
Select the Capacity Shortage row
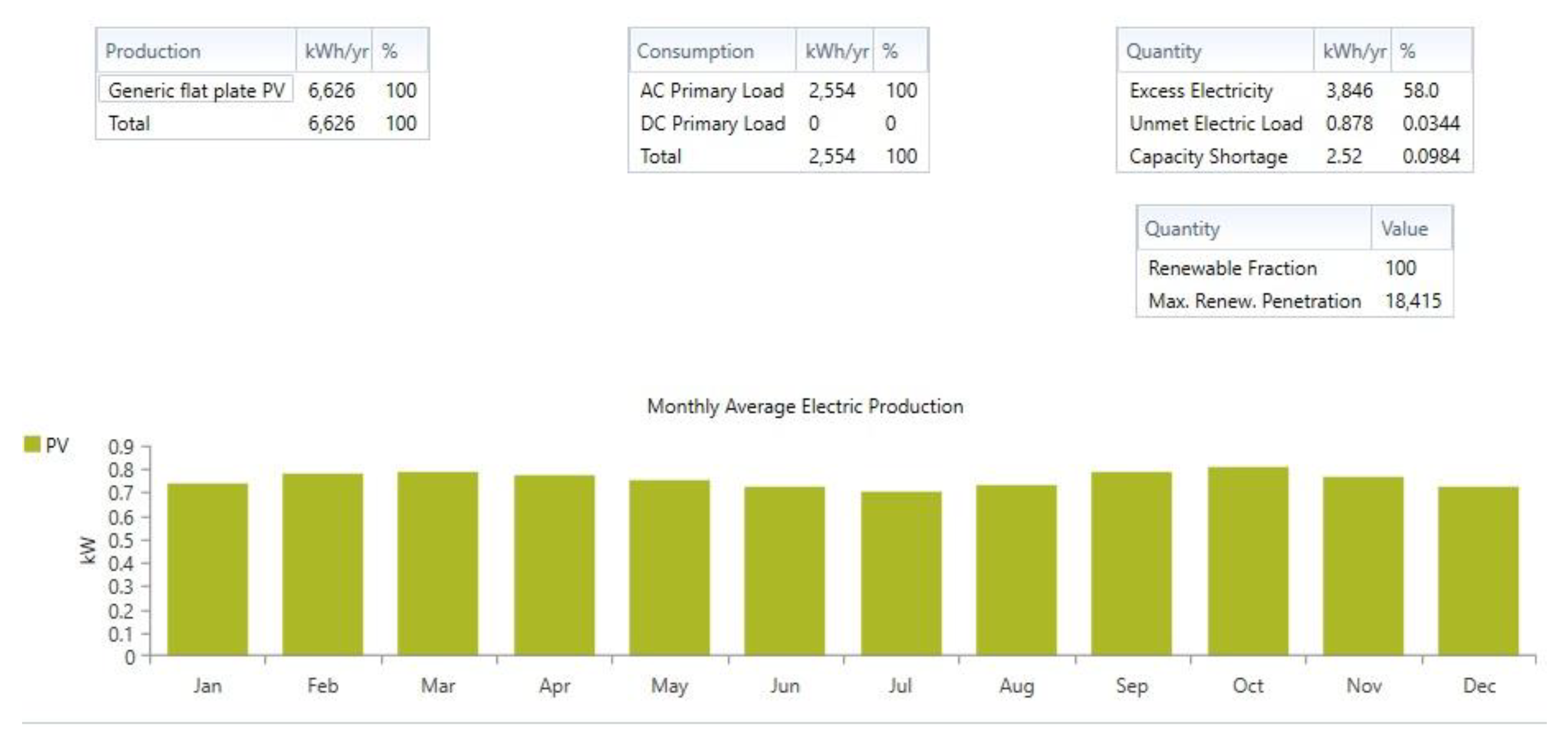click(1208, 157)
